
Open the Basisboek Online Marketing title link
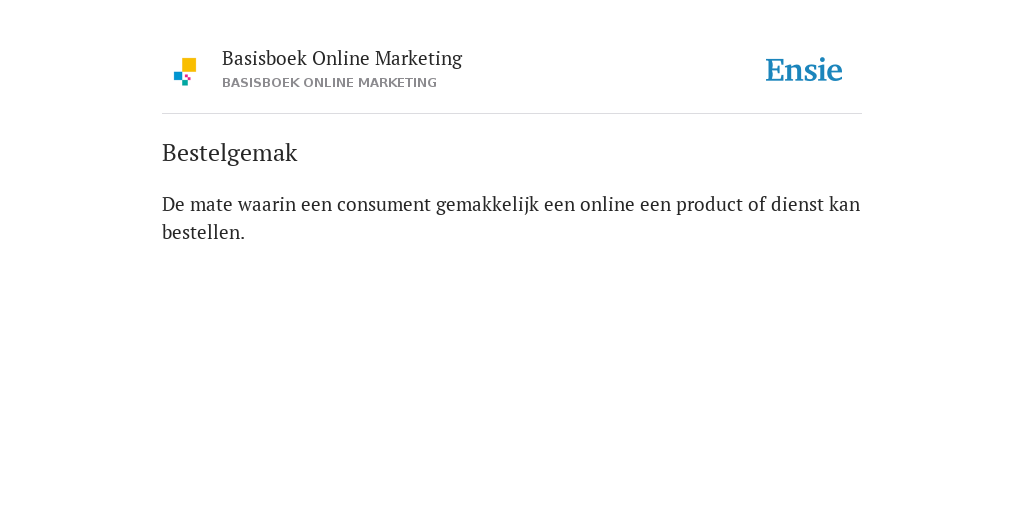pos(342,59)
